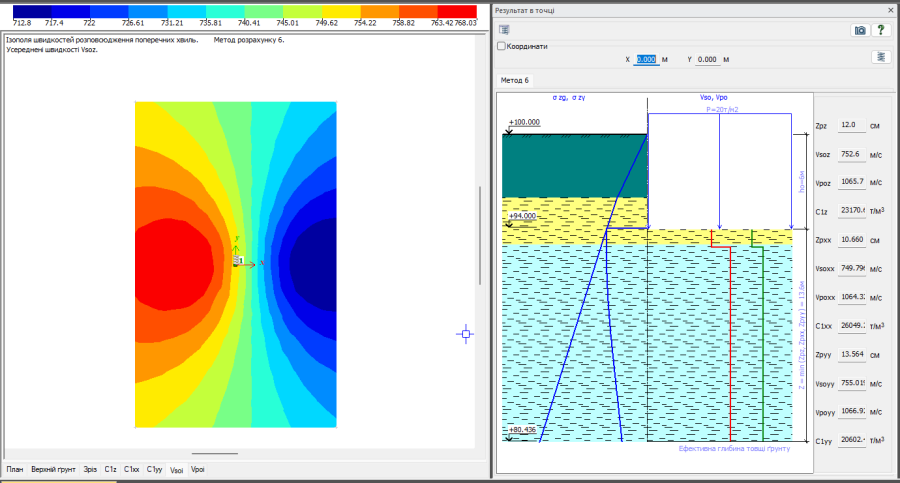Screen dimensions: 900x483
Task: Open help with the green question mark
Action: tap(881, 30)
